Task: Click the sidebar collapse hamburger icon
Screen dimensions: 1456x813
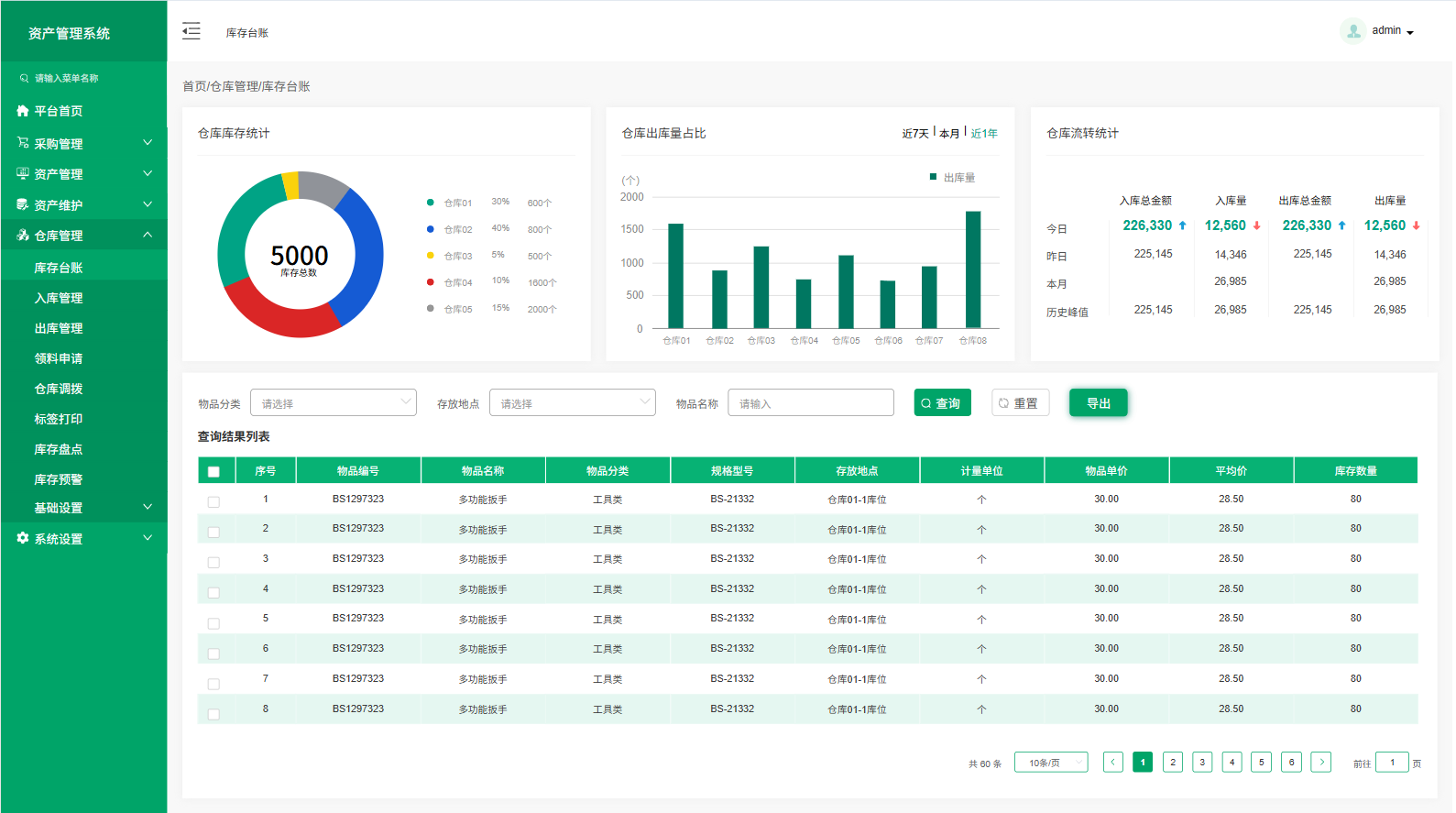Action: click(191, 31)
